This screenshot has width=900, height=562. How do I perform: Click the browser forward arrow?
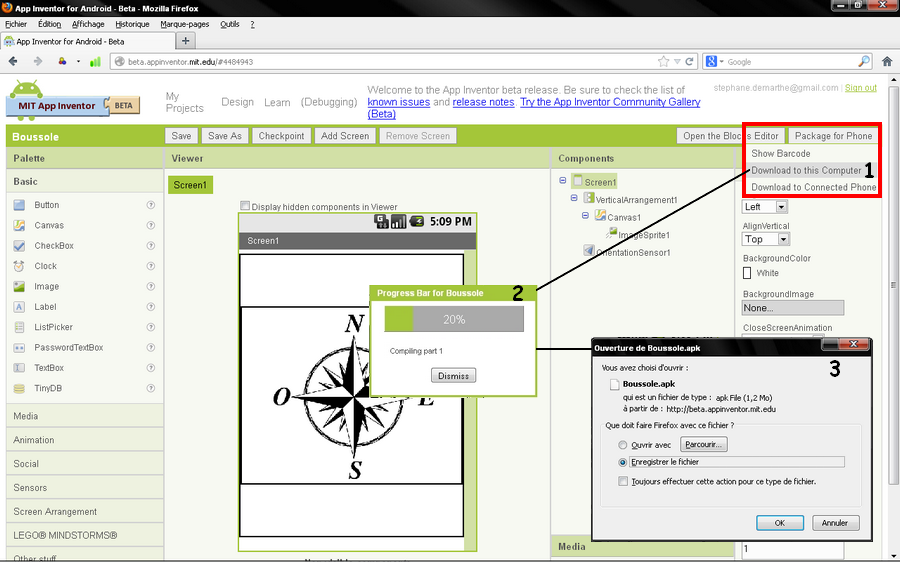pyautogui.click(x=38, y=61)
